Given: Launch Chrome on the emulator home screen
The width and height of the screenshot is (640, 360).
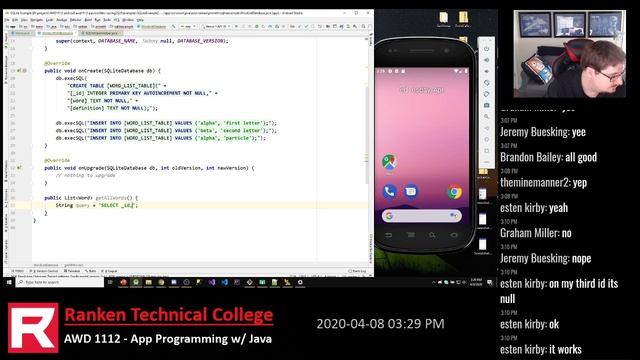Looking at the screenshot, I should click(454, 192).
